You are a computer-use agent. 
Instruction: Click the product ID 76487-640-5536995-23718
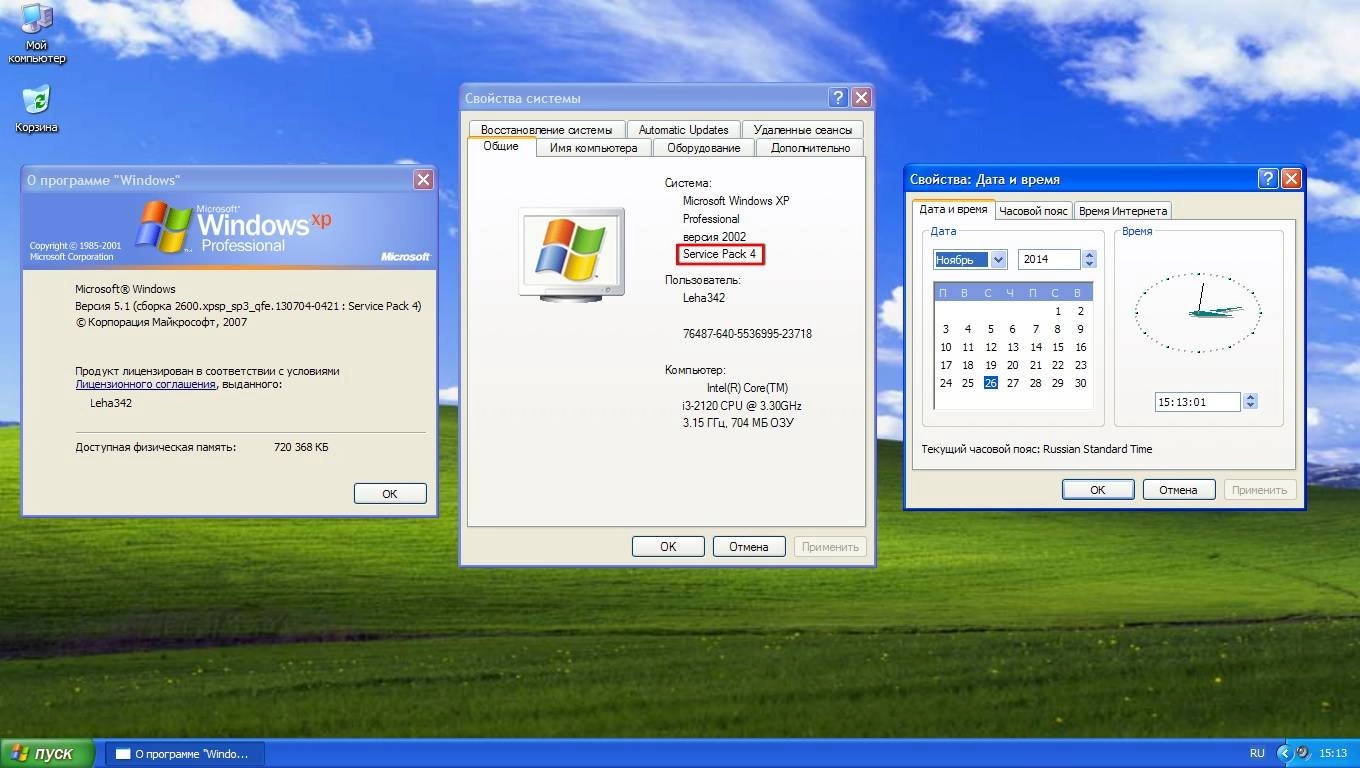747,334
